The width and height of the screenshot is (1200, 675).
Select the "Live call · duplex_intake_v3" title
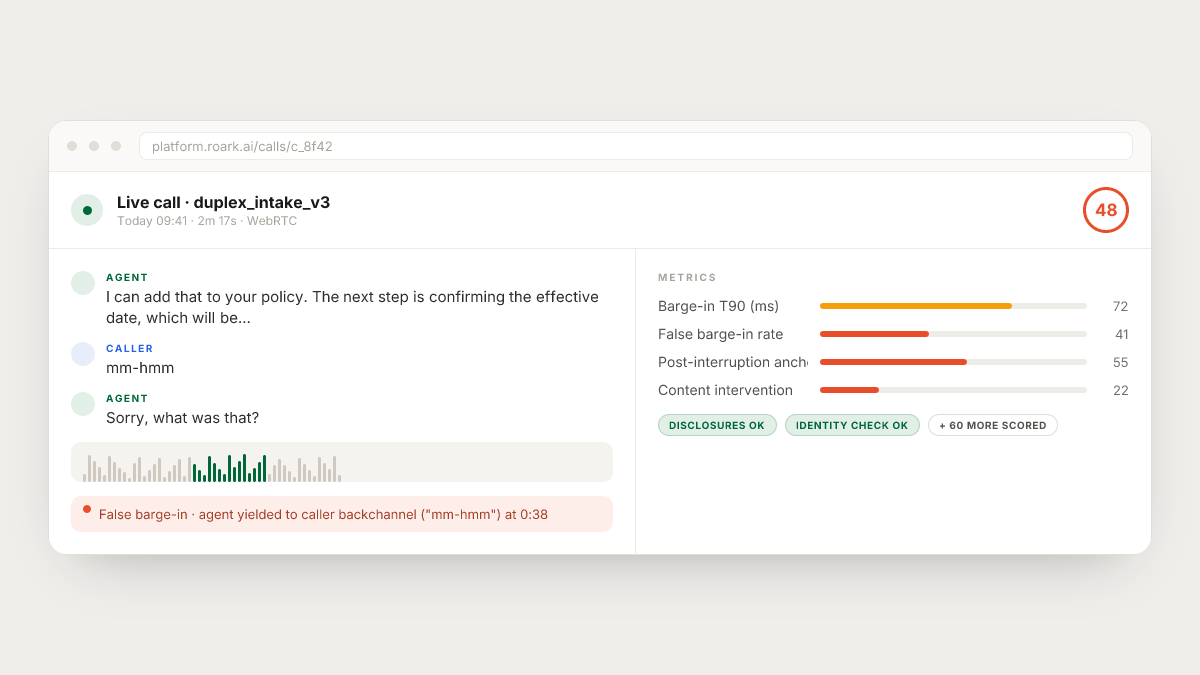pyautogui.click(x=223, y=202)
